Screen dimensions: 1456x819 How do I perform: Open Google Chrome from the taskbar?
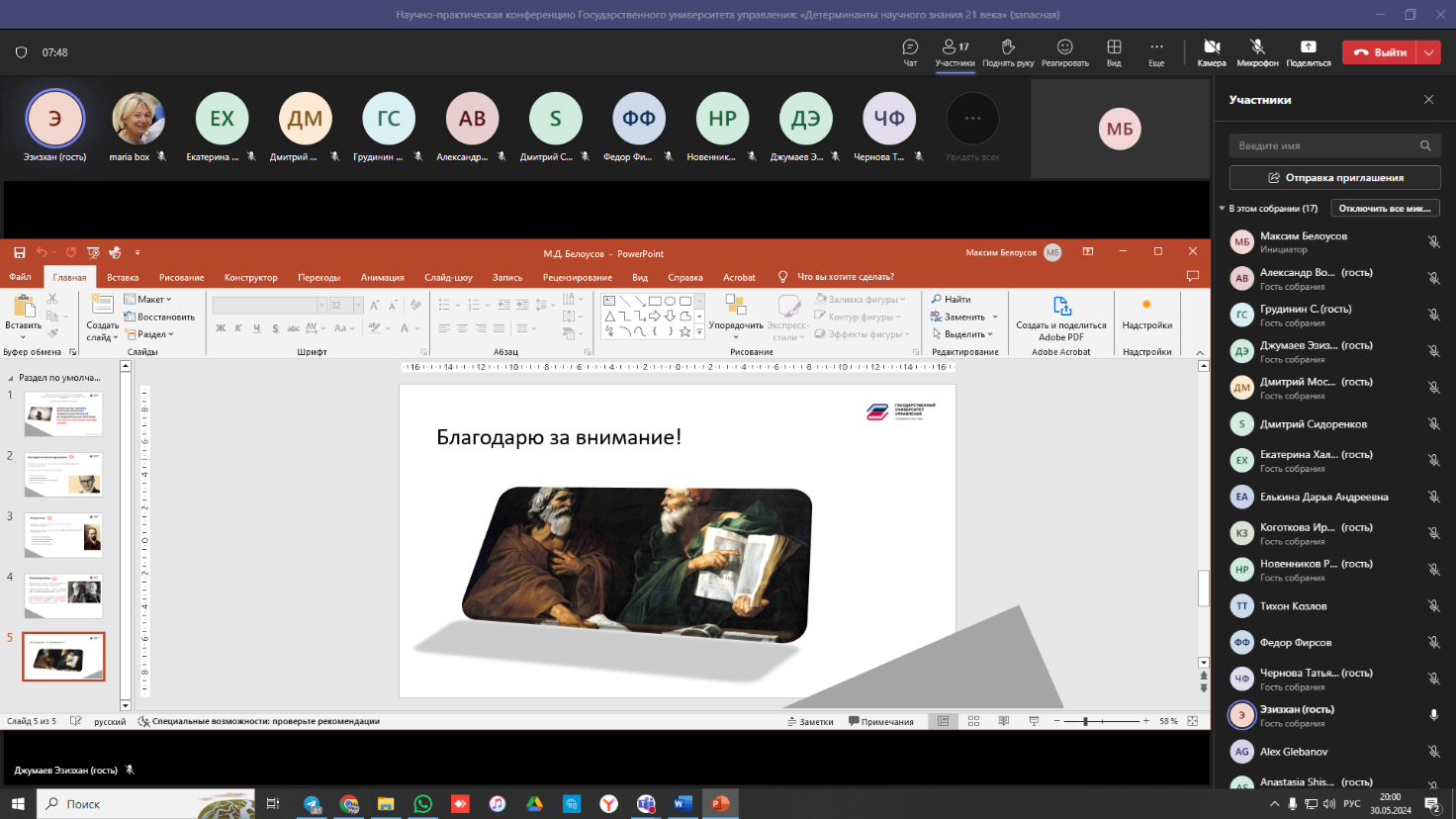pos(349,803)
